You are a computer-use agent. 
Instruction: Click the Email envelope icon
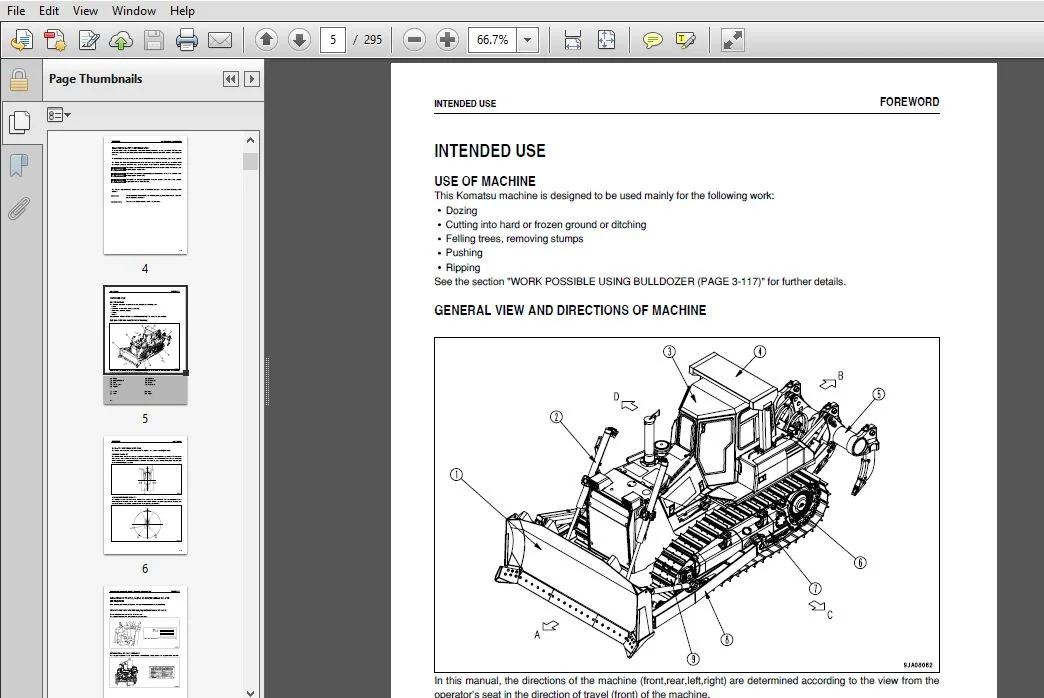(x=220, y=40)
